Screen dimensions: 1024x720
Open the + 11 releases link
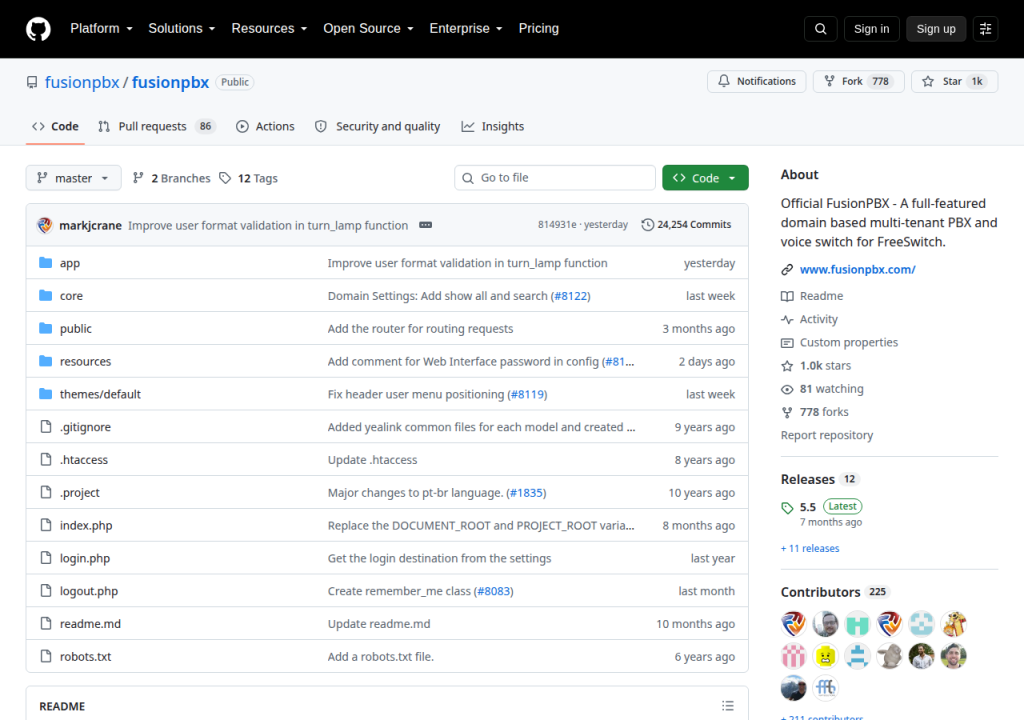(810, 548)
